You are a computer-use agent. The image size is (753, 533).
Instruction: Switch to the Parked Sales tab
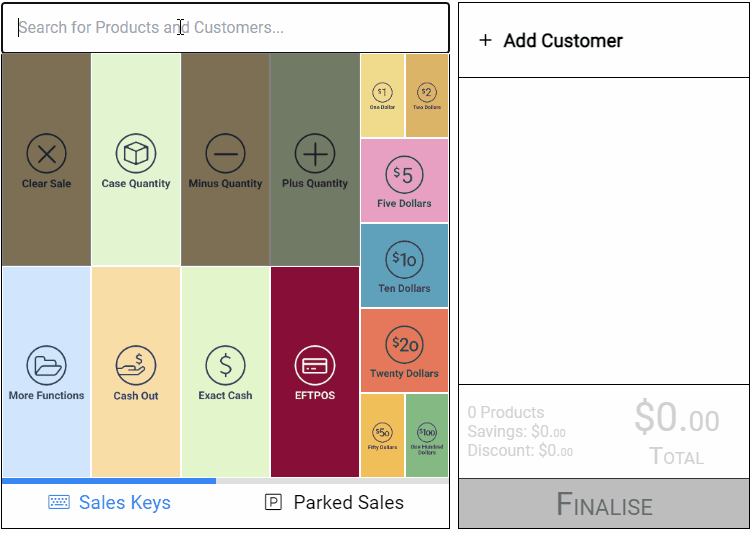coord(333,503)
